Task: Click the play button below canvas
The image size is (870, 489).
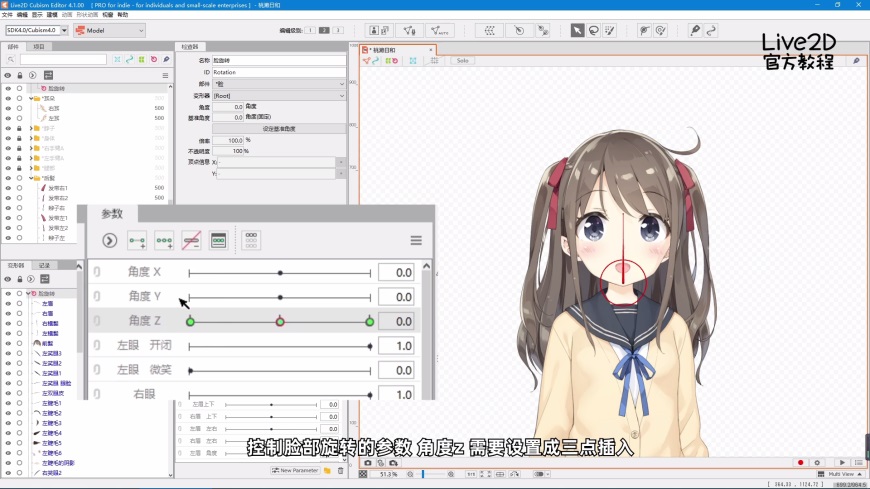Action: (842, 462)
